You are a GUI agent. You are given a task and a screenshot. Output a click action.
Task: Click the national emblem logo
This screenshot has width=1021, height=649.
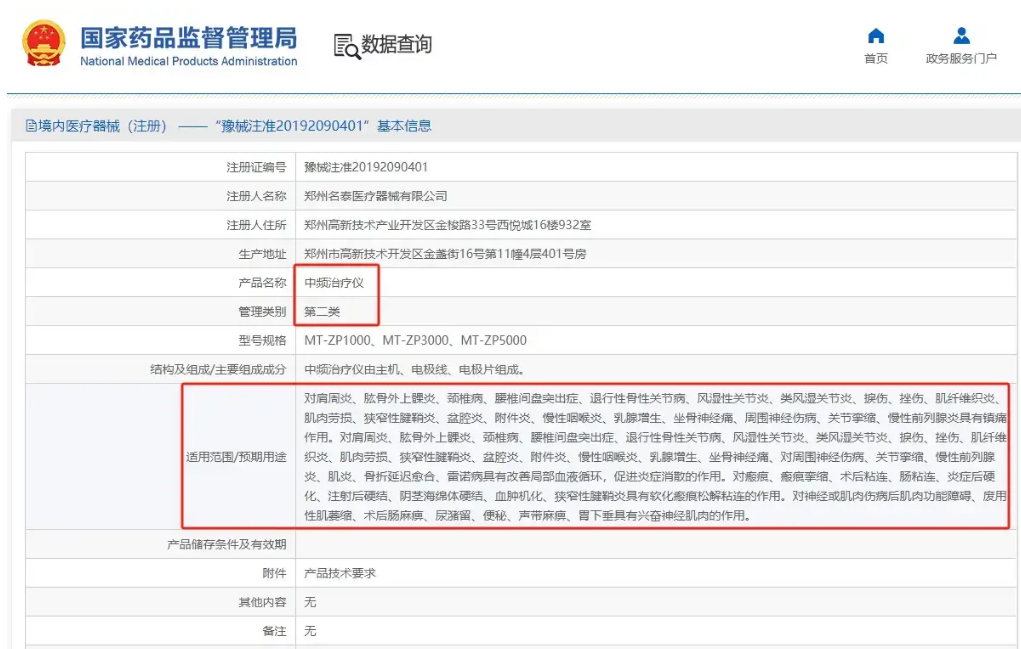pyautogui.click(x=44, y=45)
